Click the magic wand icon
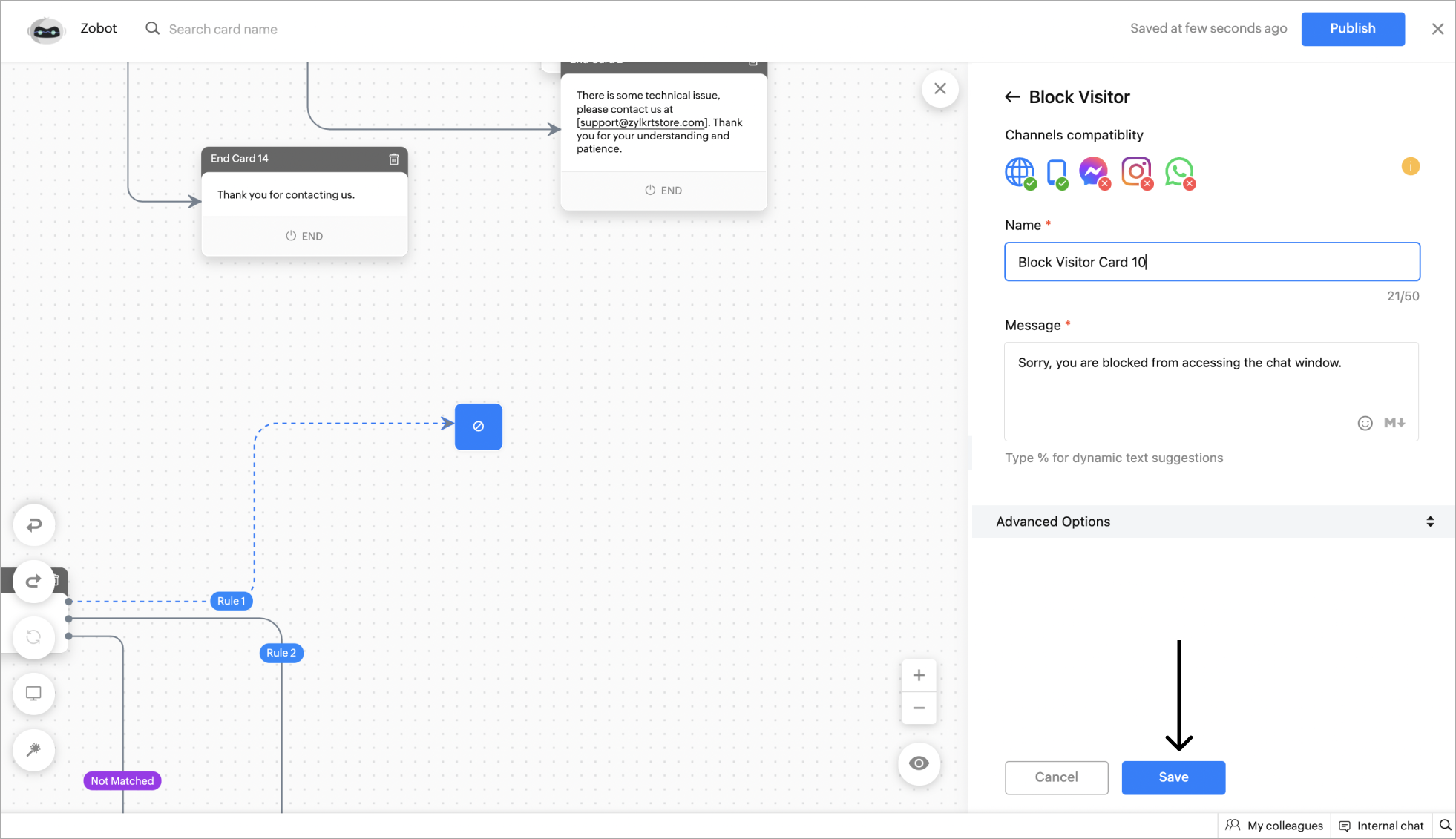 pyautogui.click(x=34, y=750)
